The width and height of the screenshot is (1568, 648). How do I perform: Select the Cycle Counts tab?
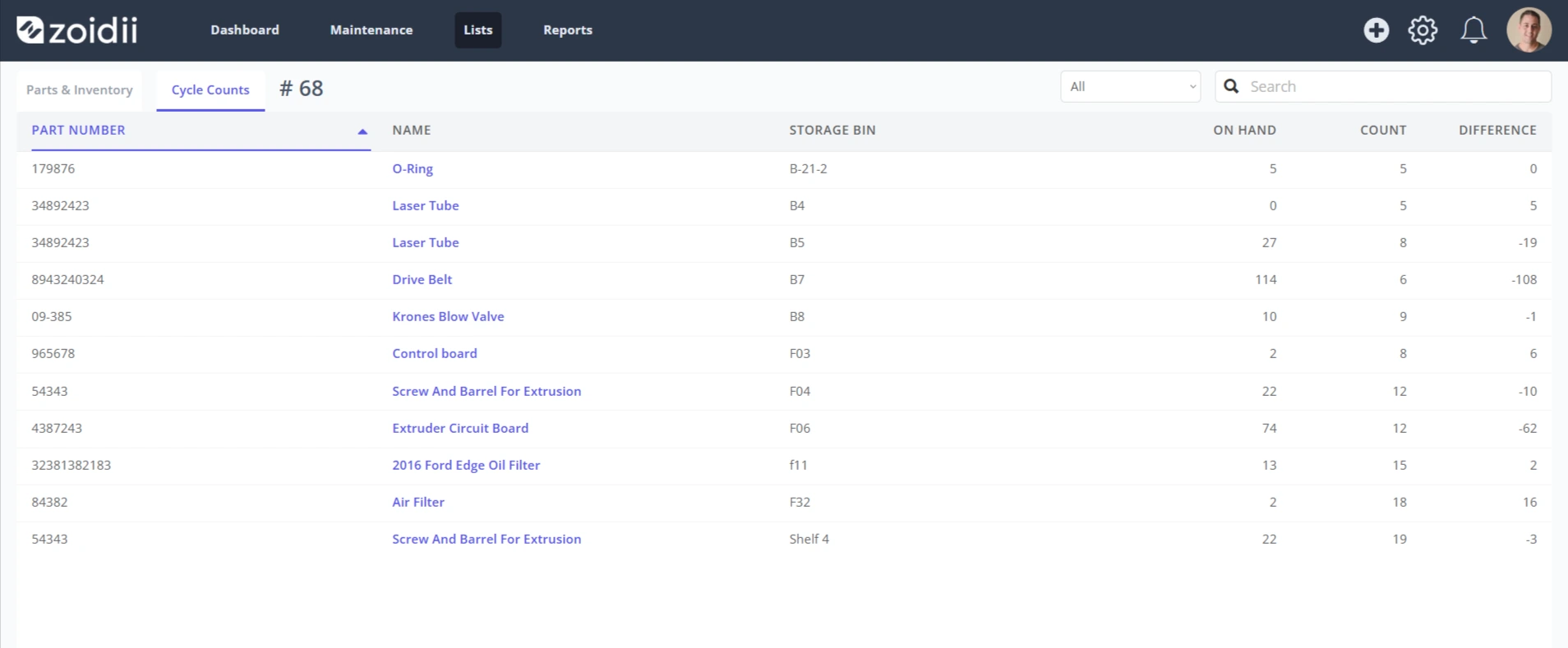pos(210,90)
